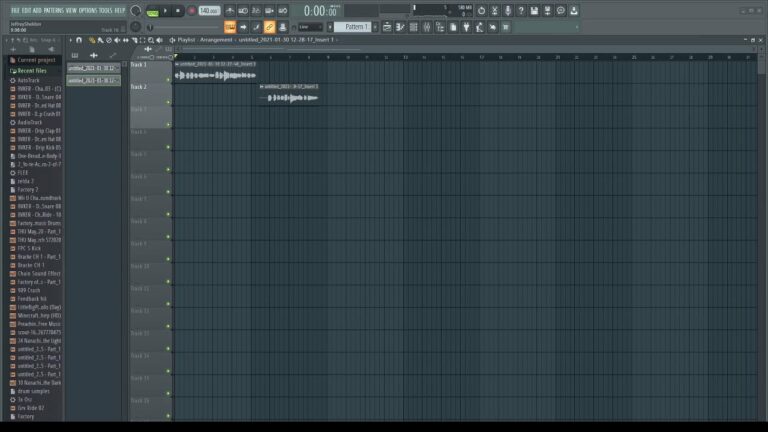
Task: Adjust the main pitch knob
Action: click(136, 27)
